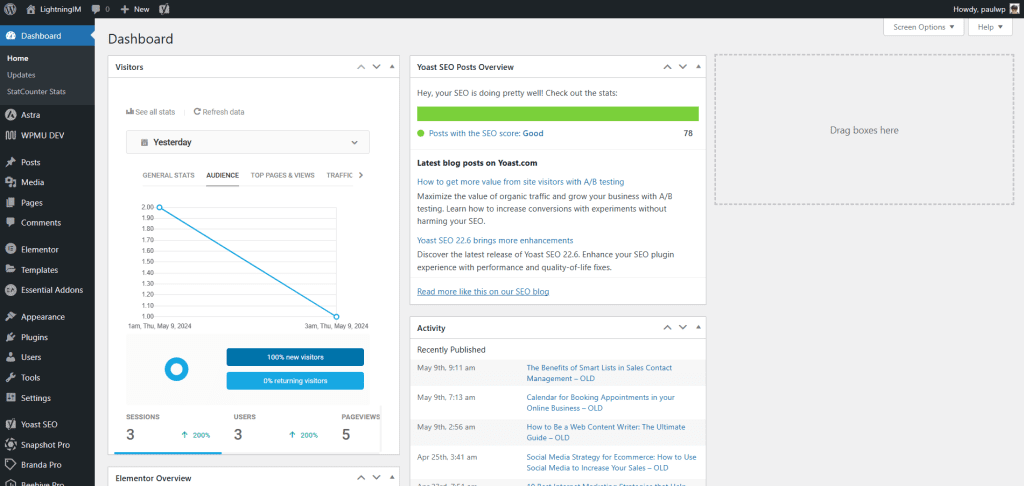Screen dimensions: 1024x486
Task: Open How to Be a Web Content Writer post
Action: 605,432
